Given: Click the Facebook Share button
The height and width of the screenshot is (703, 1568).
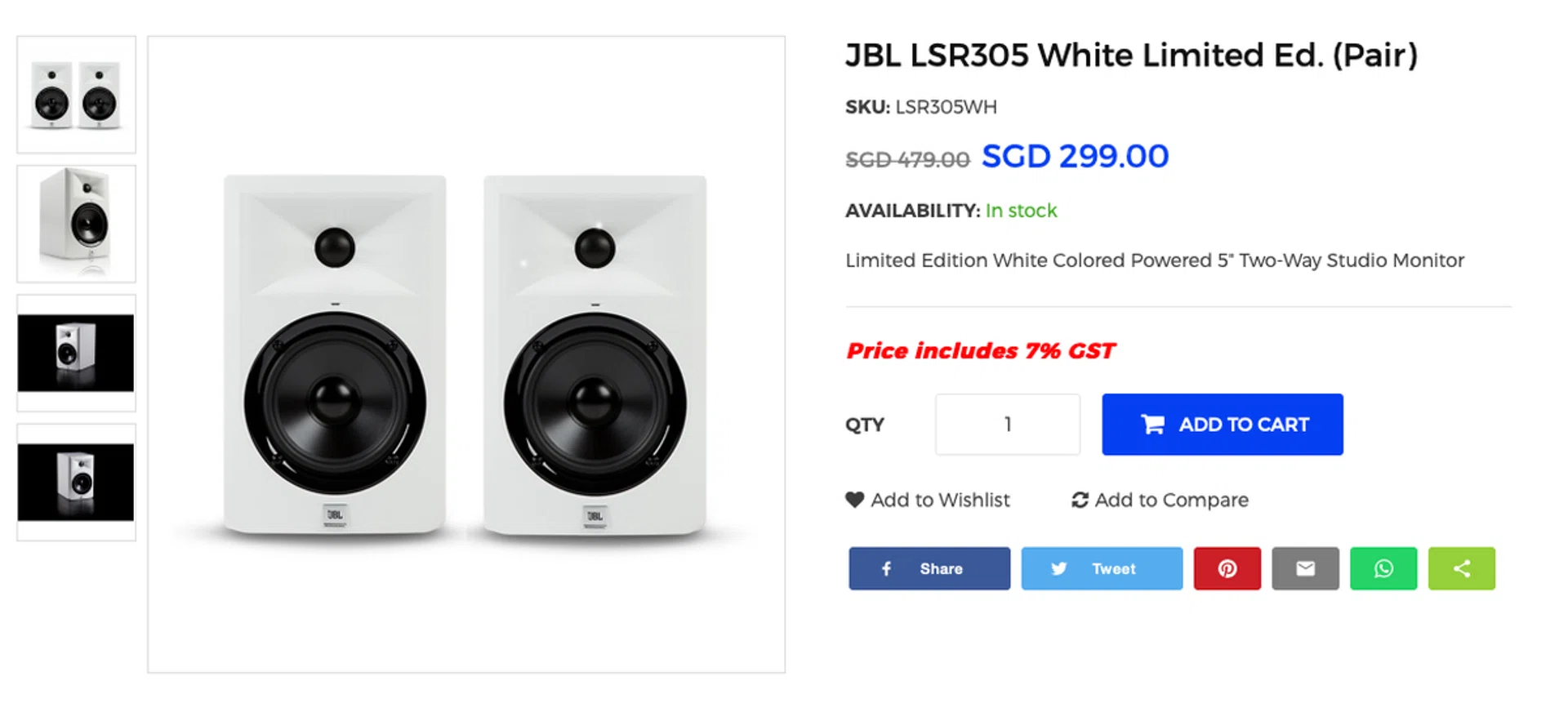Looking at the screenshot, I should click(x=929, y=568).
